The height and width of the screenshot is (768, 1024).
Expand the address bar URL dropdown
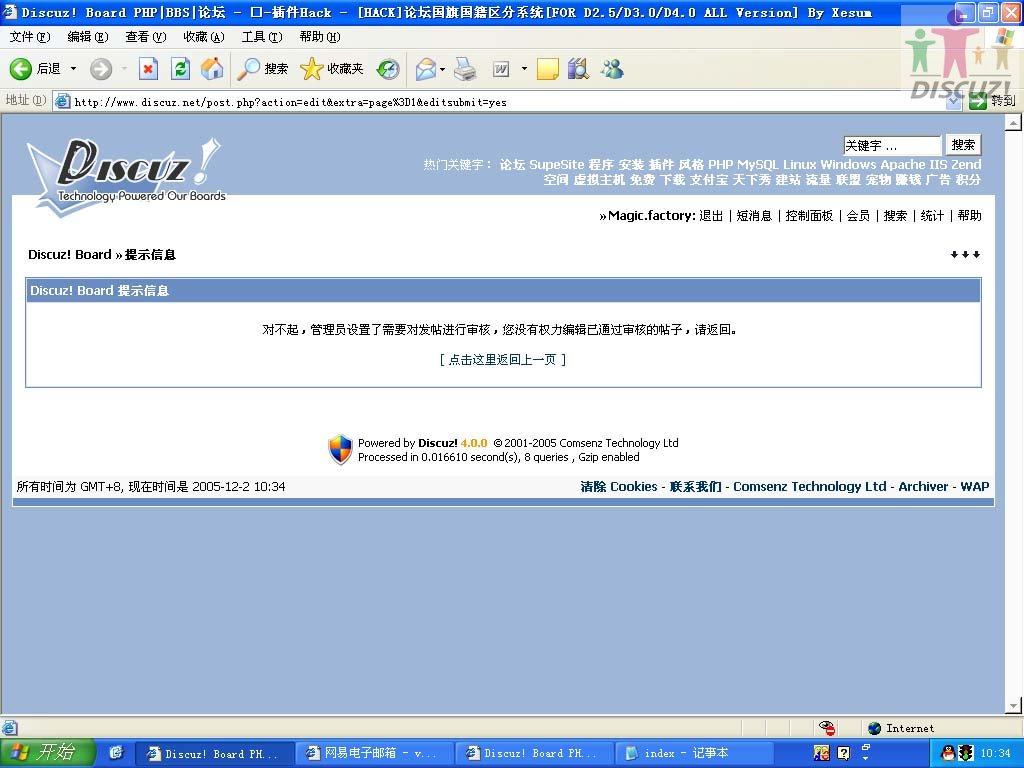point(953,102)
